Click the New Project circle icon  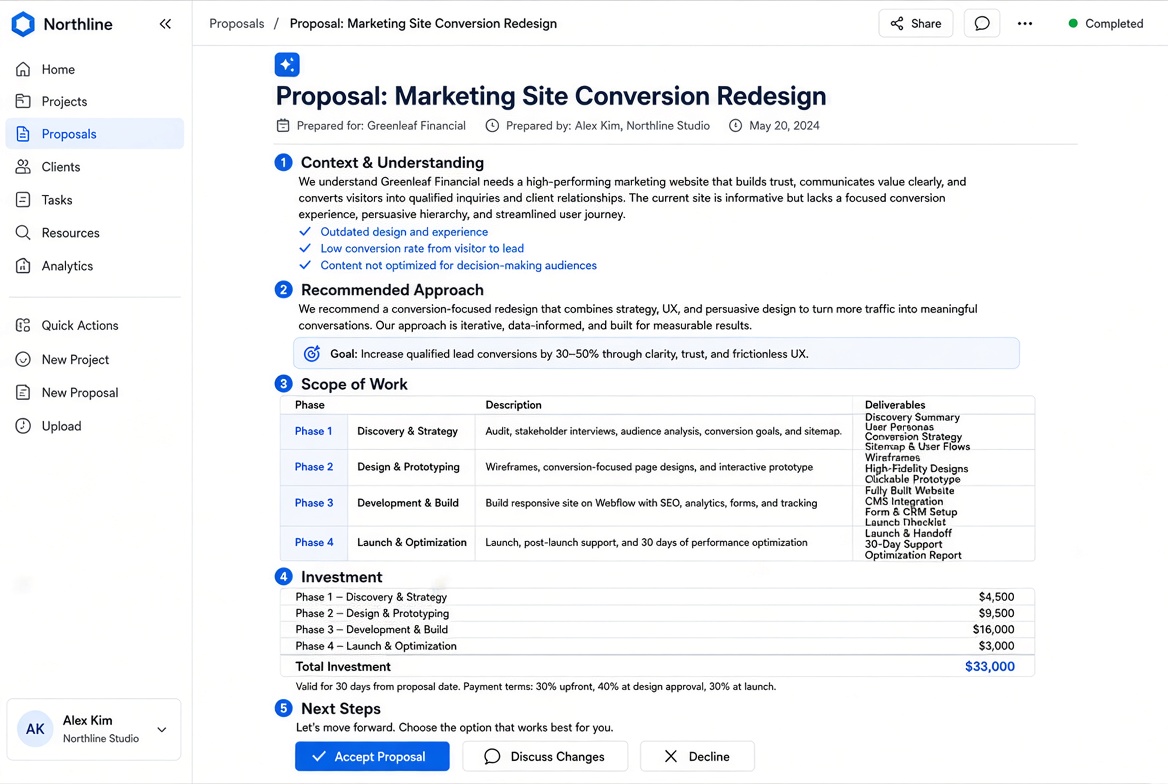point(23,359)
